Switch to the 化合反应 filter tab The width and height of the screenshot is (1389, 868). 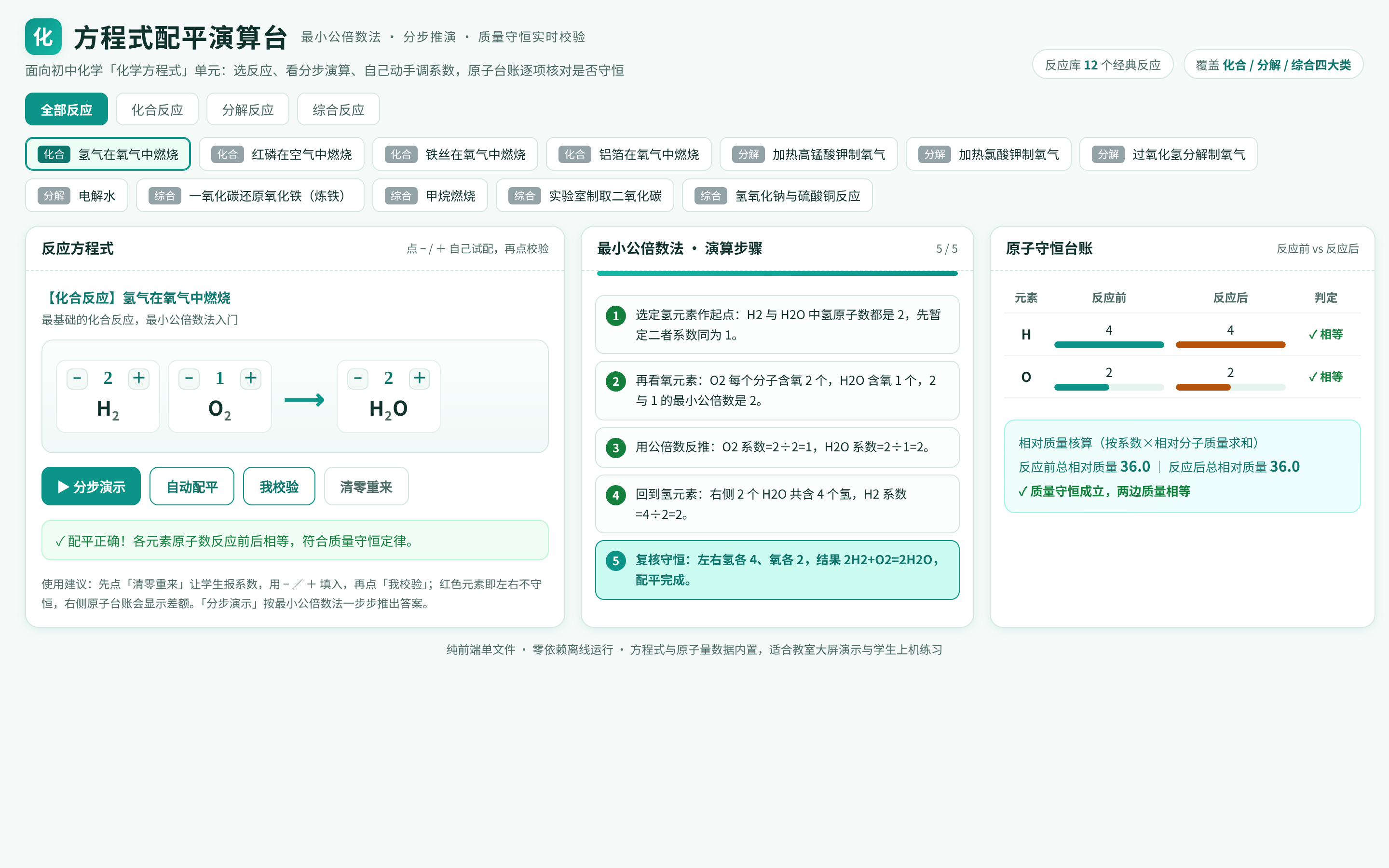point(157,109)
